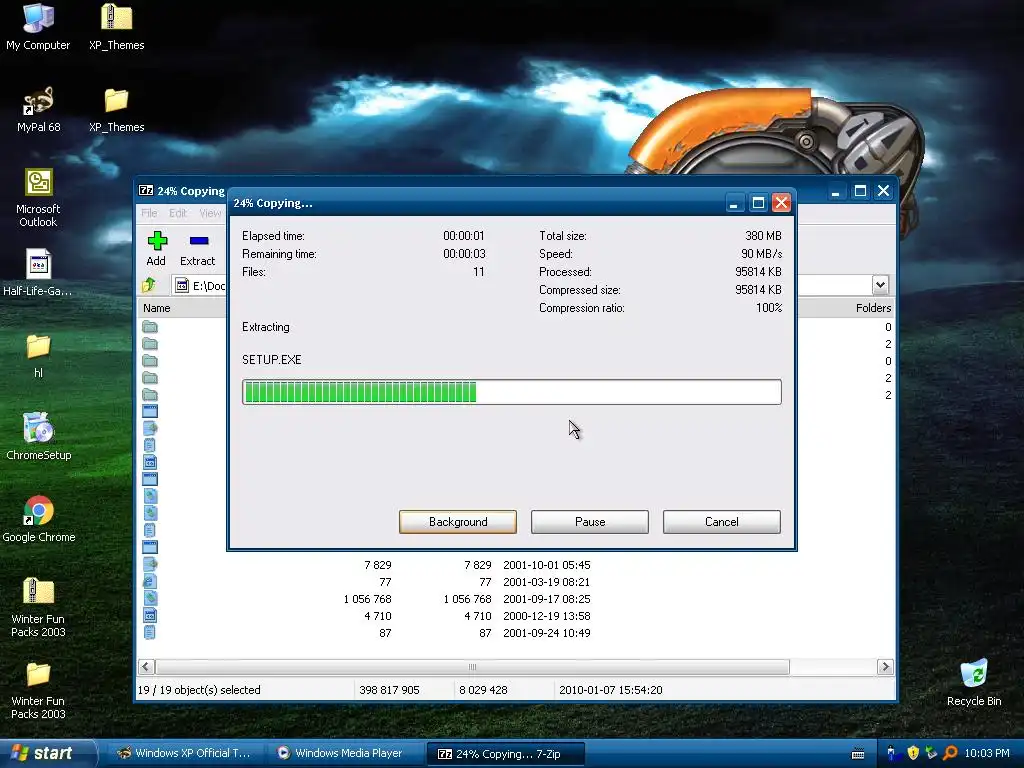Click the green extraction progress bar
The image size is (1024, 768).
511,392
